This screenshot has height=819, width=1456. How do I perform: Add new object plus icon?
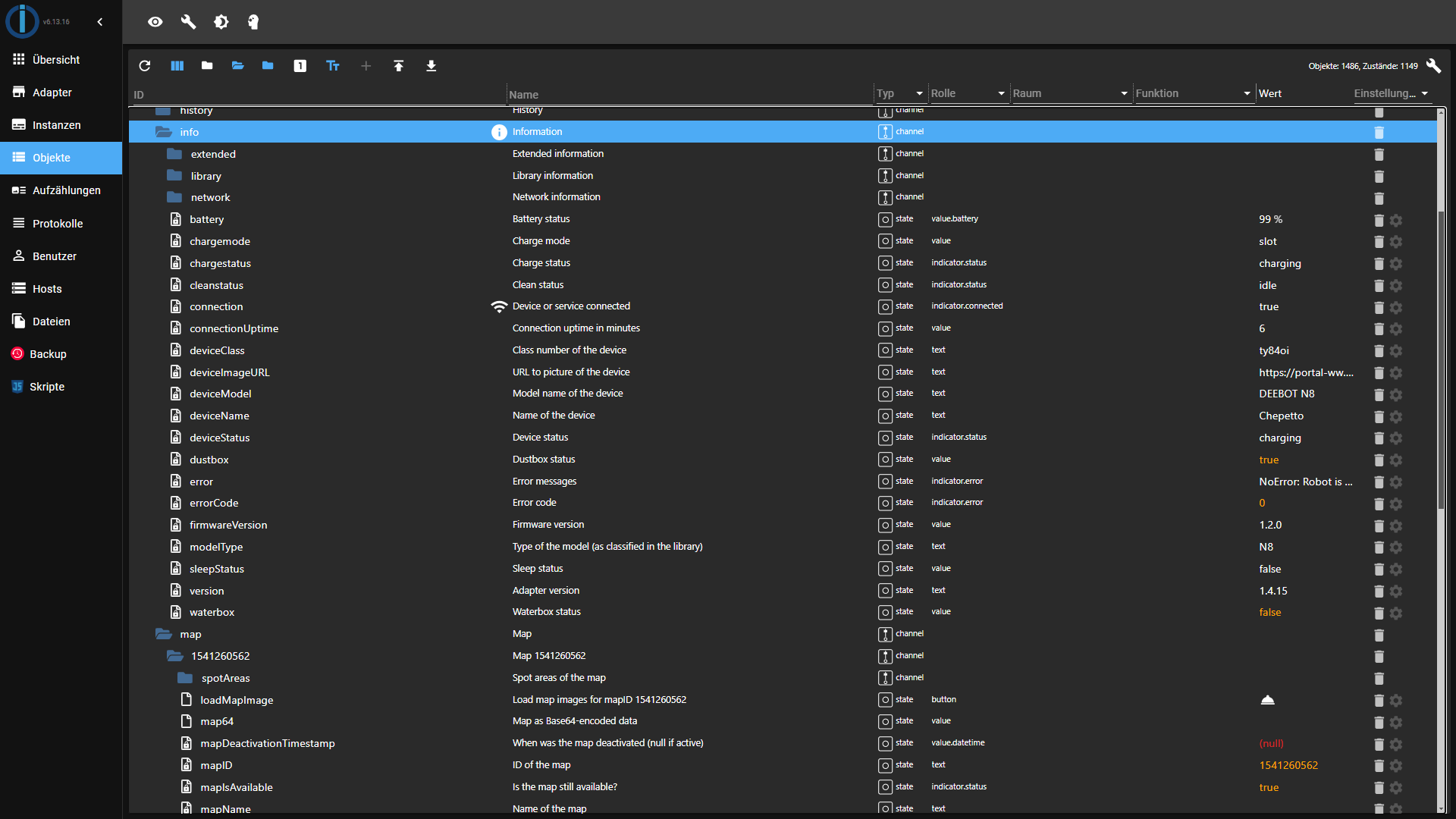[x=366, y=66]
